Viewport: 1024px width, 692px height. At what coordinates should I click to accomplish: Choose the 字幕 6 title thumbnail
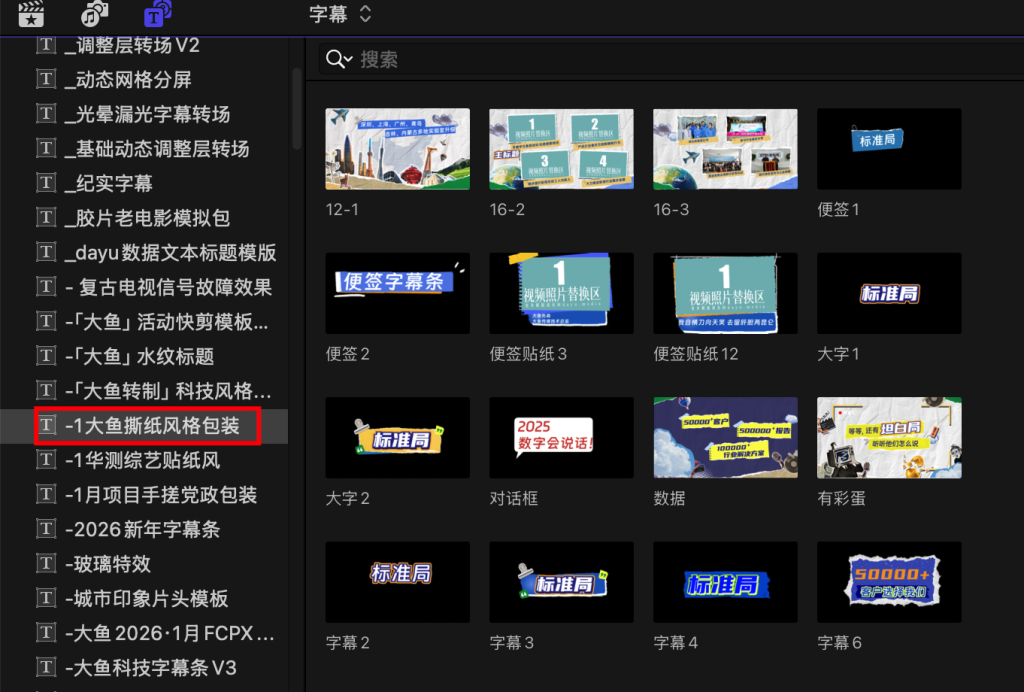tap(889, 582)
